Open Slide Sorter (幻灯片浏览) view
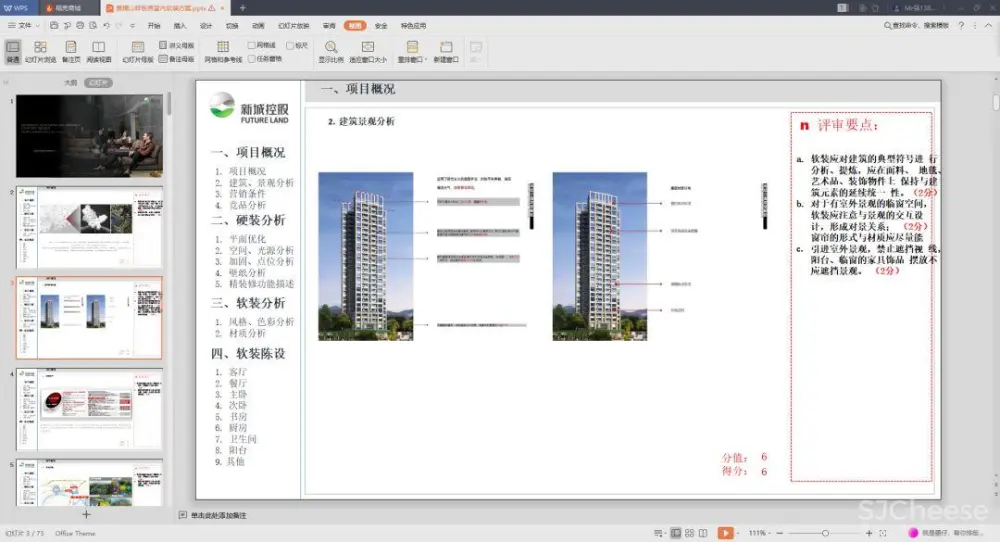This screenshot has height=542, width=1000. 40,51
